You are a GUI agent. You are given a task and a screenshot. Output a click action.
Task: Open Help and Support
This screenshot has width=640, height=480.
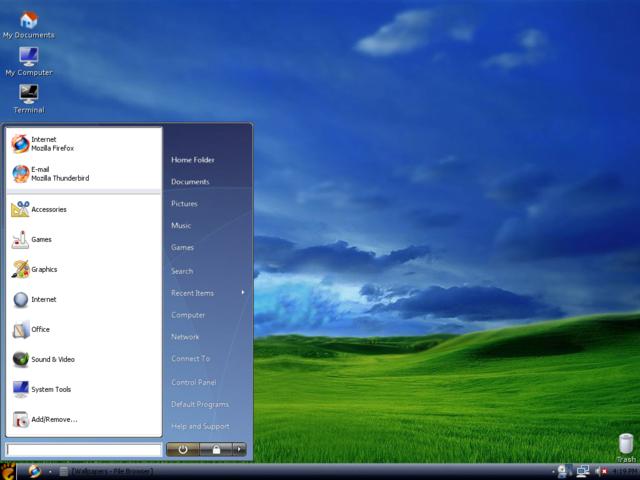pyautogui.click(x=200, y=426)
